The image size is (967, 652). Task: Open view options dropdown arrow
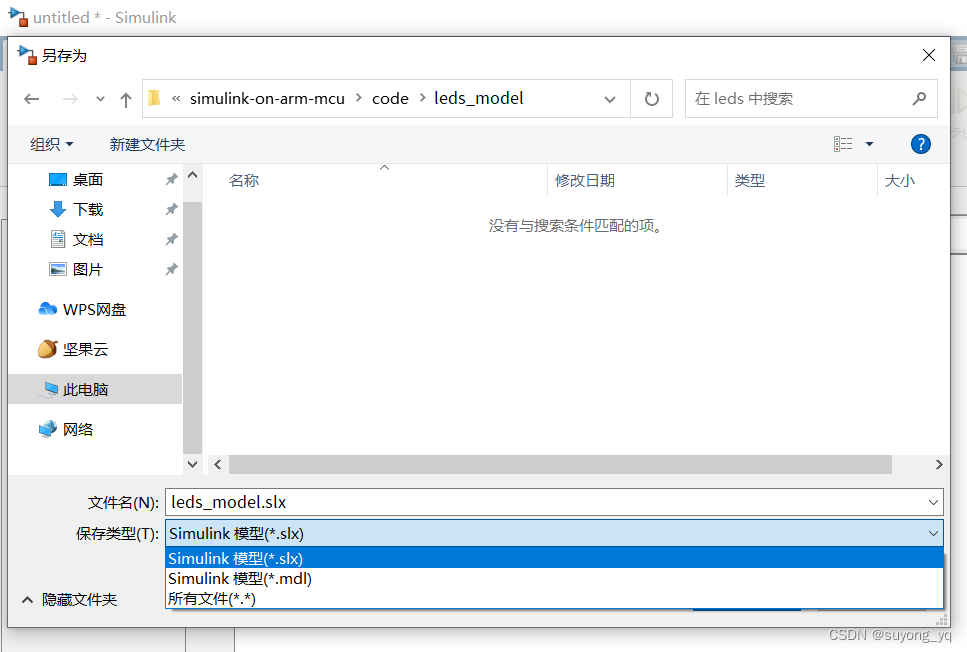point(870,144)
